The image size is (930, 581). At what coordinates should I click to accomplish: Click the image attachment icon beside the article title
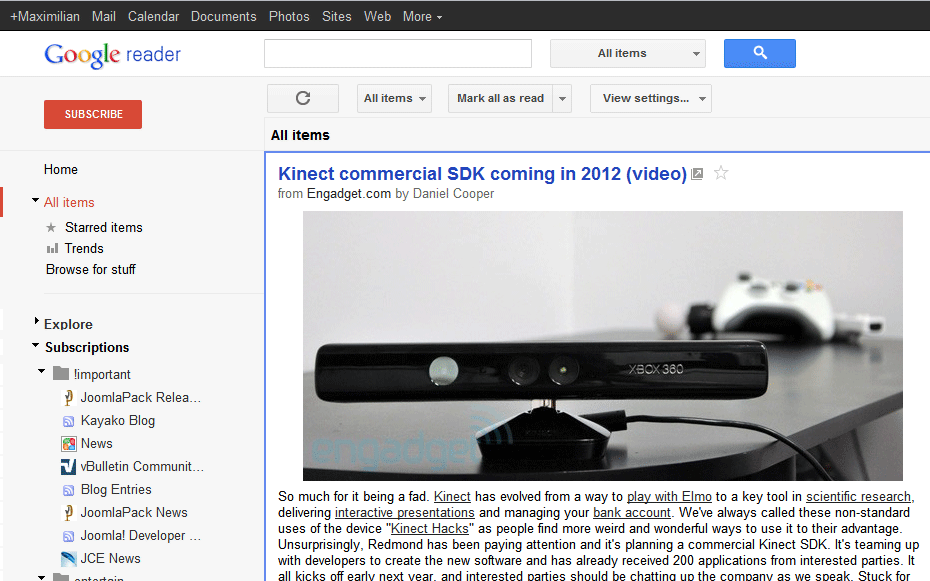click(x=697, y=173)
